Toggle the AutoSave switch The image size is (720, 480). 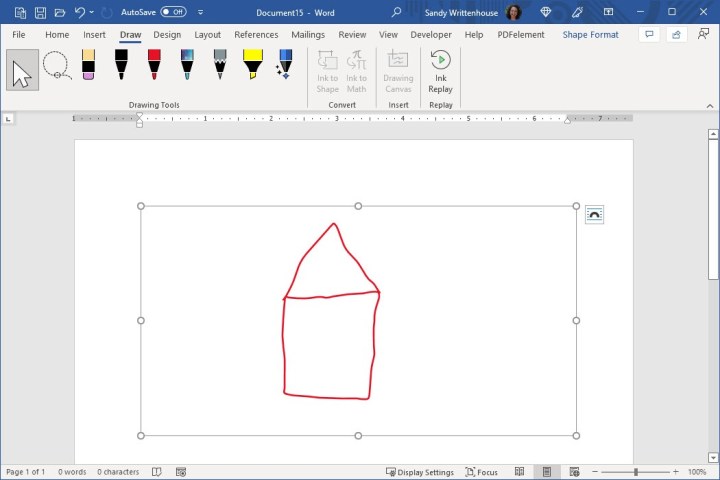pyautogui.click(x=173, y=12)
